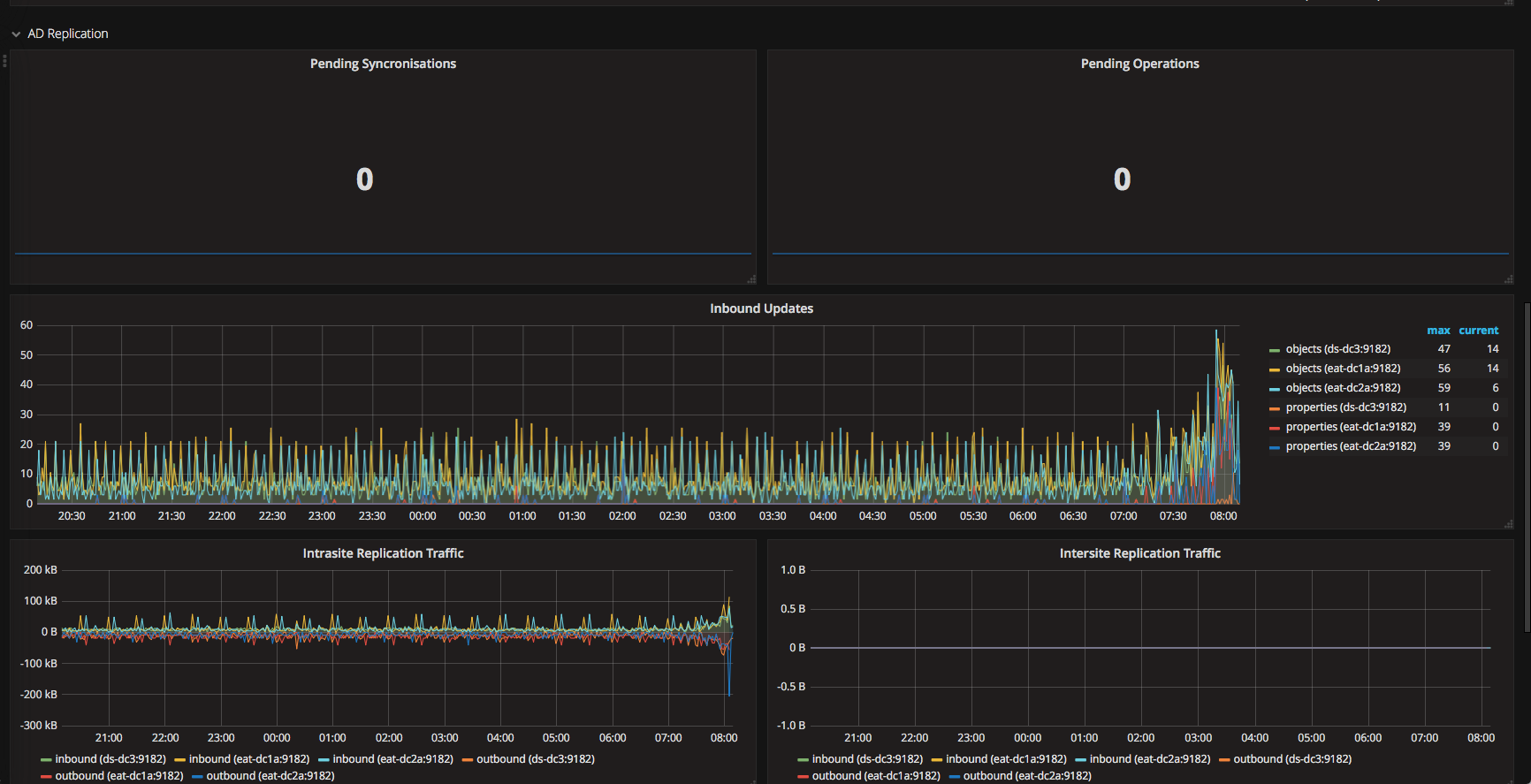Click resize handle of Inbound Updates panel
Viewport: 1531px width, 784px height.
[x=1508, y=524]
